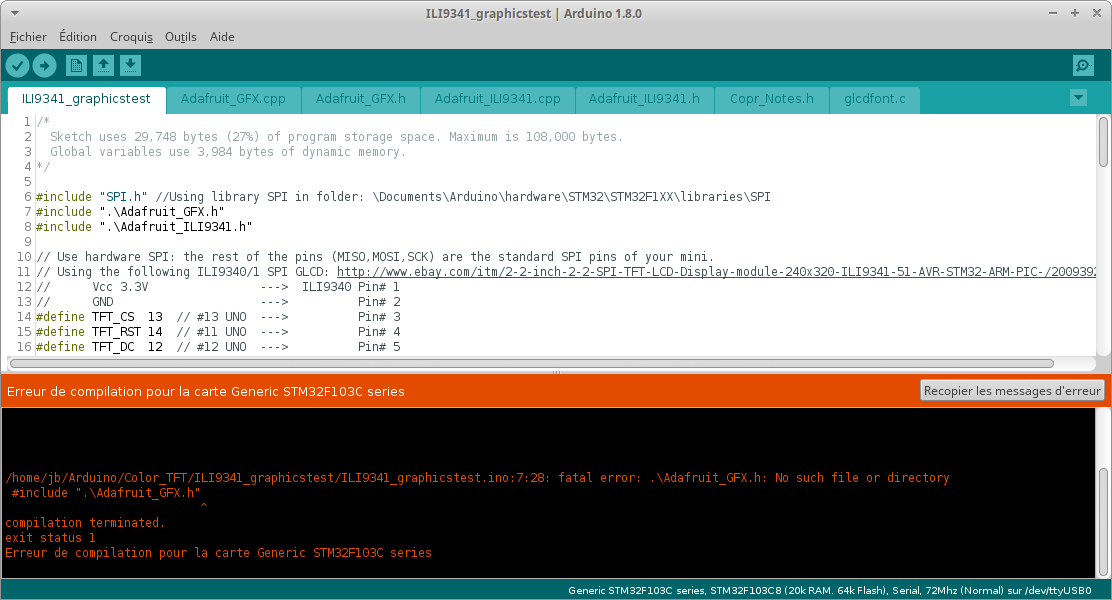Click the console vertical scrollbar

pos(1103,522)
